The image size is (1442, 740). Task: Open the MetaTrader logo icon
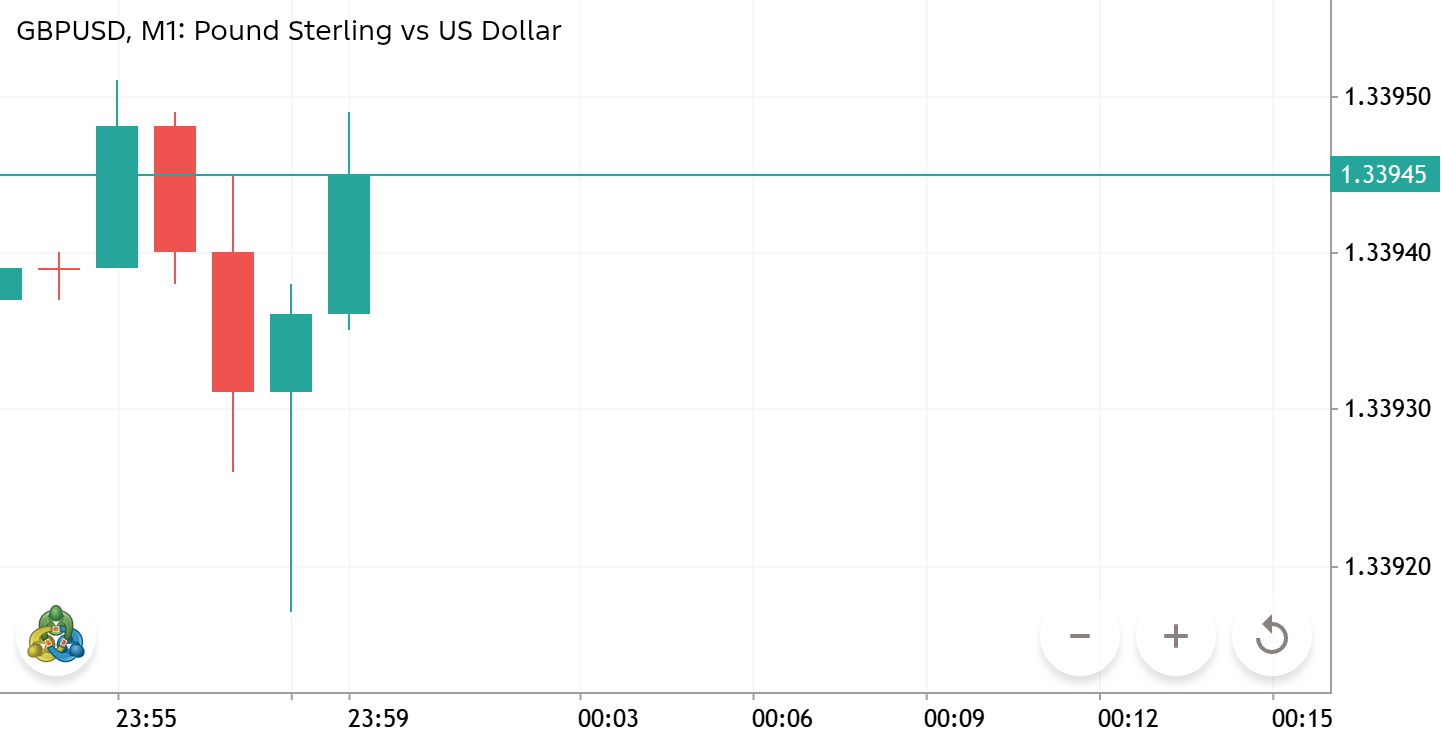coord(56,634)
